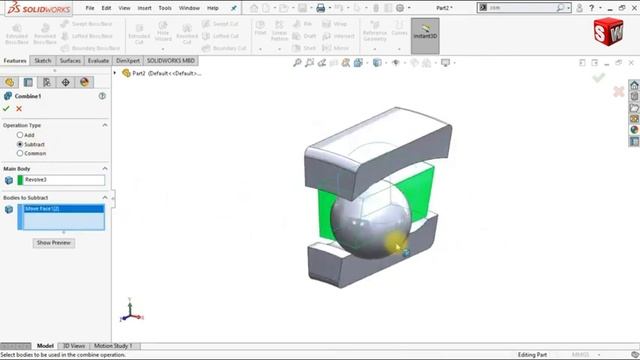
Task: Click the Show Preview button
Action: [x=53, y=243]
